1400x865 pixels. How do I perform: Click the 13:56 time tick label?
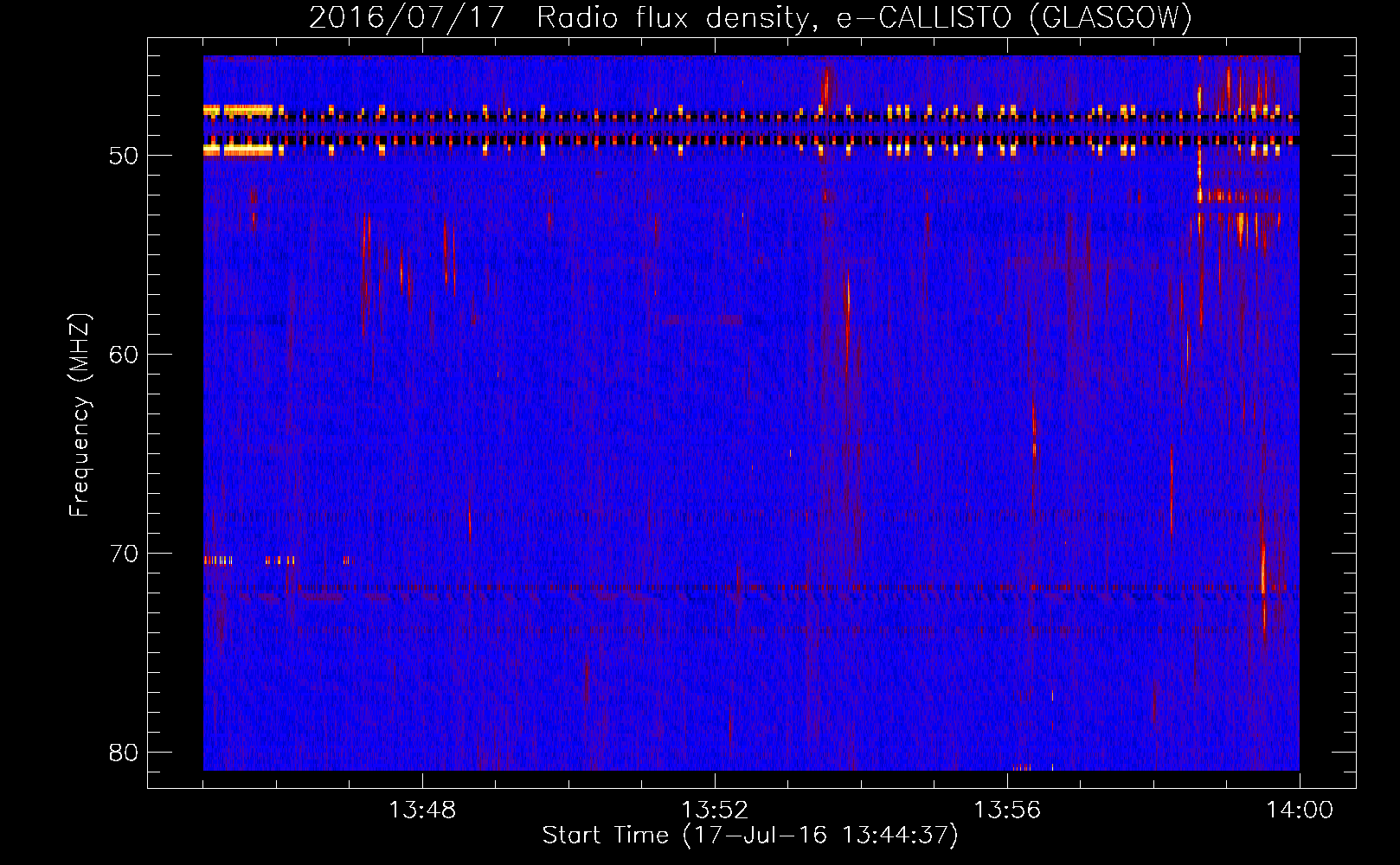pos(1007,811)
